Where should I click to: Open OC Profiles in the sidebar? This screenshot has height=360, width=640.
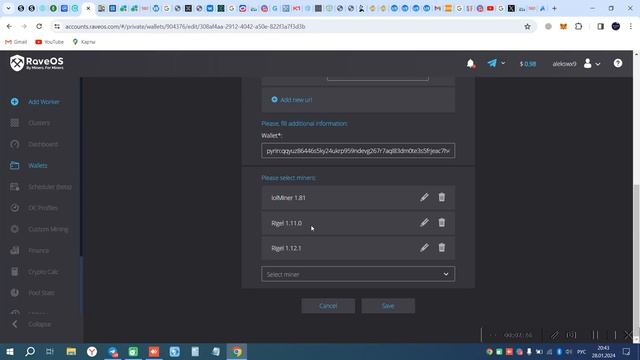pyautogui.click(x=43, y=208)
